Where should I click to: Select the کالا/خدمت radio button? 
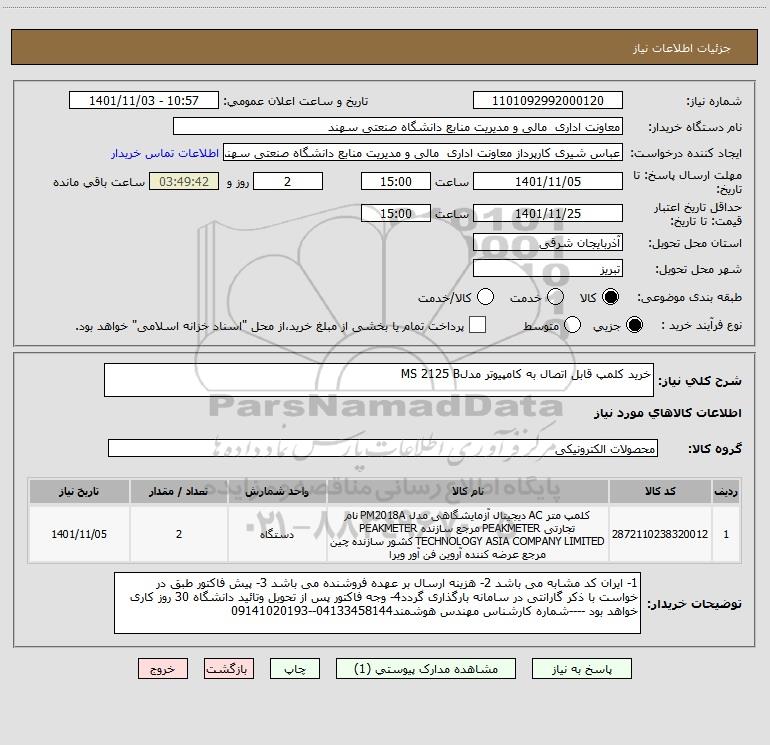[485, 297]
